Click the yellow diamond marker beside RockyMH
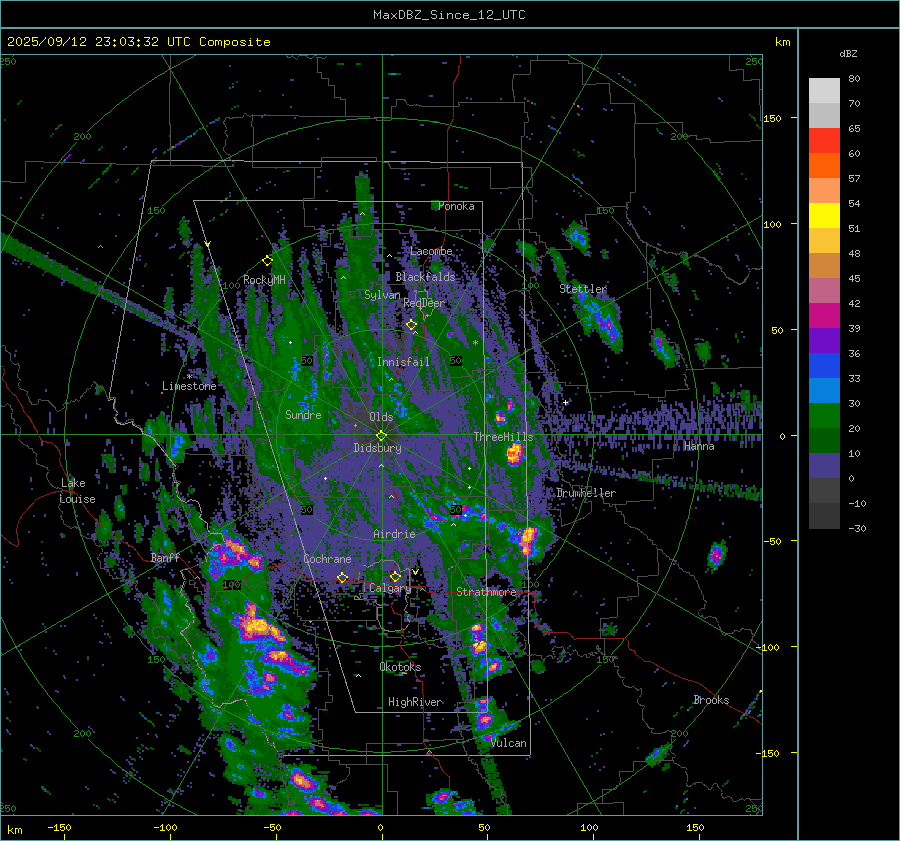 [x=267, y=261]
